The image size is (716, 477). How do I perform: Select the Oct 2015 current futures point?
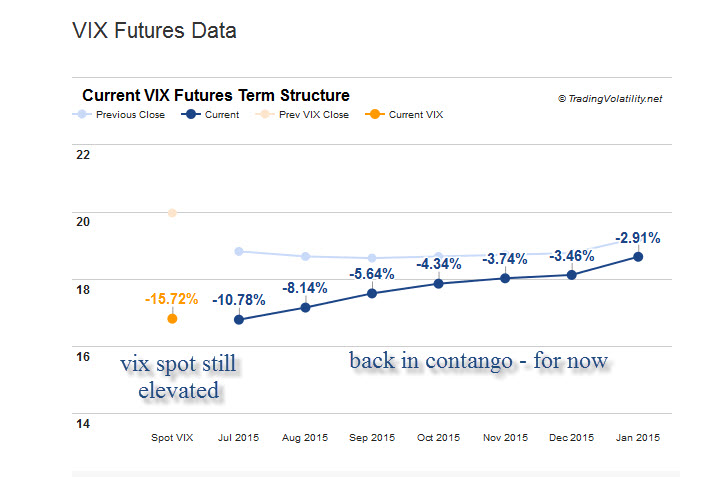click(439, 283)
